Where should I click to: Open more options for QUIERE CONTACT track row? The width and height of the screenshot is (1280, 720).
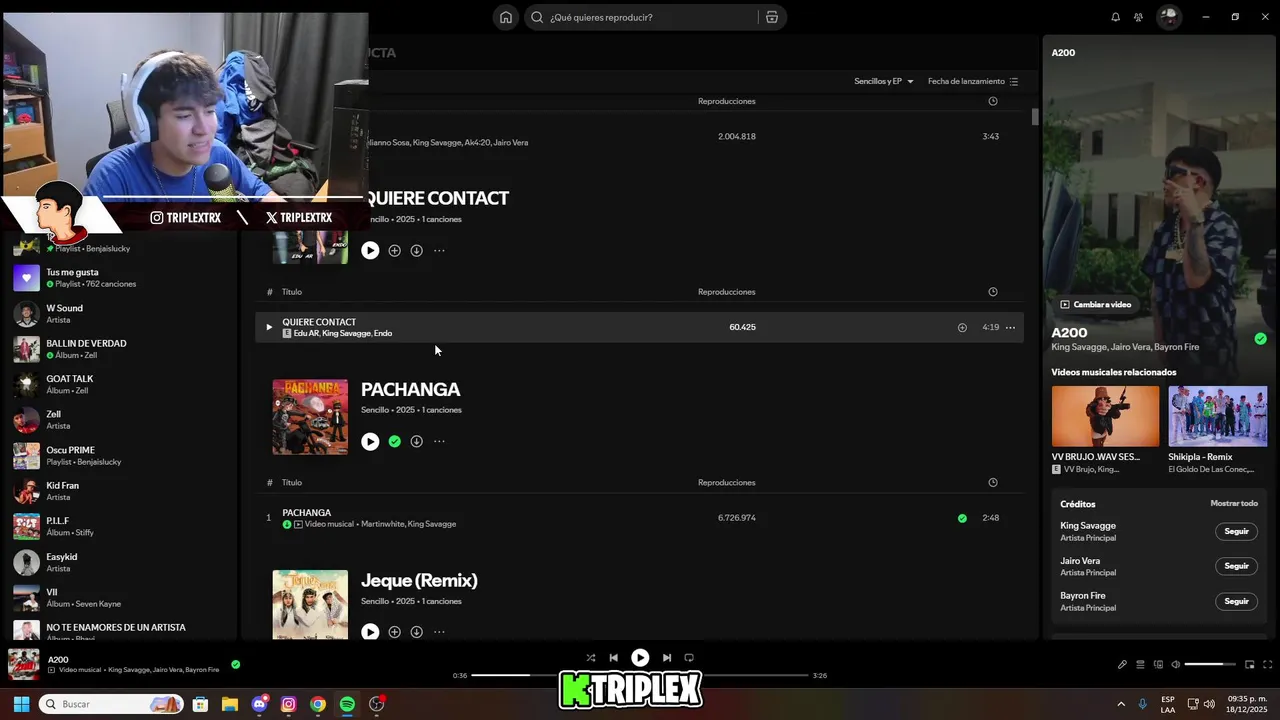[1010, 327]
